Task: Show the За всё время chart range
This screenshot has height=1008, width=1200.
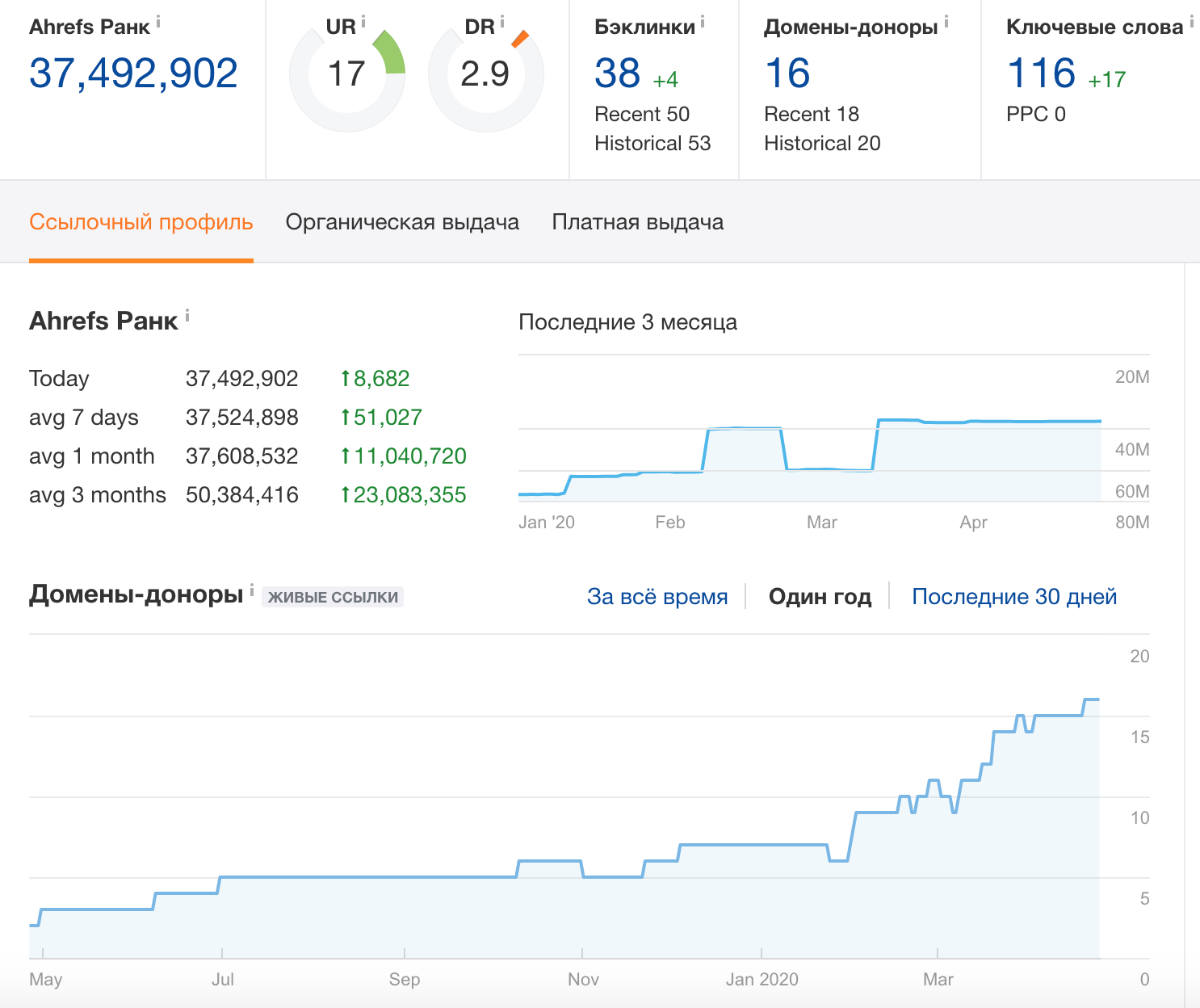Action: pyautogui.click(x=657, y=597)
